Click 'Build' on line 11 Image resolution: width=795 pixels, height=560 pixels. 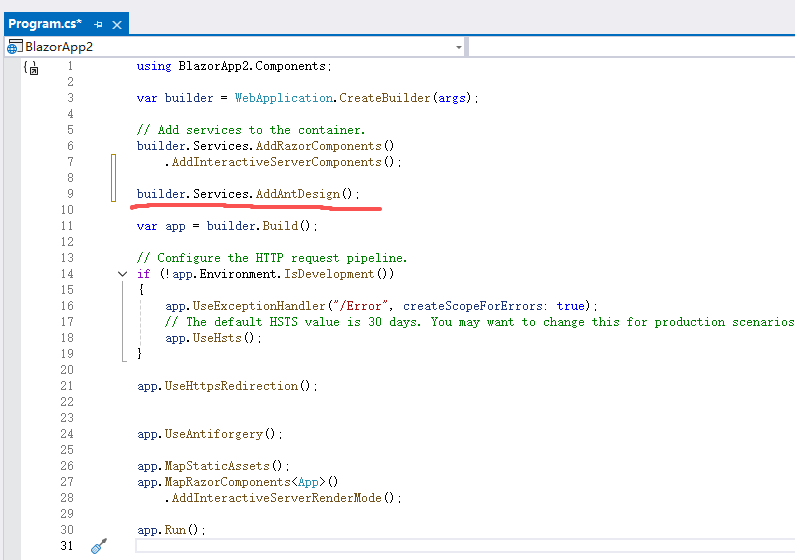(280, 226)
